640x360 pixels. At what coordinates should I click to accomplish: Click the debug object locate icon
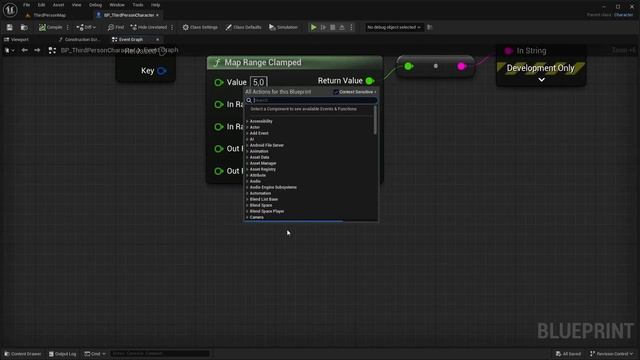coord(429,27)
